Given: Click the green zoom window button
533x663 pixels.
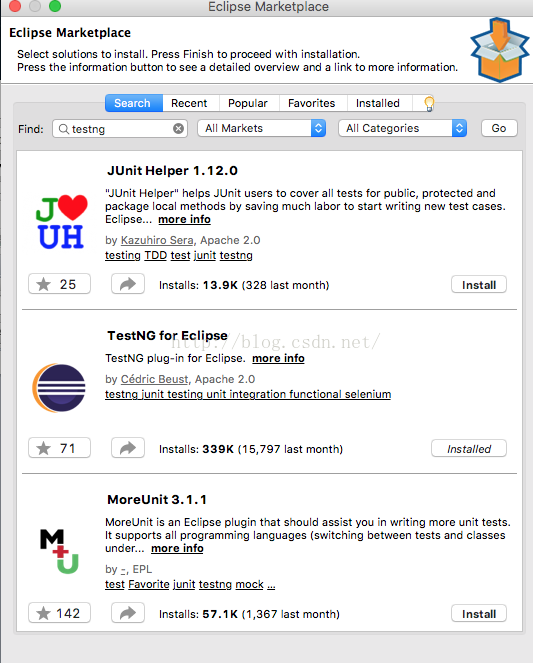Looking at the screenshot, I should pyautogui.click(x=55, y=6).
